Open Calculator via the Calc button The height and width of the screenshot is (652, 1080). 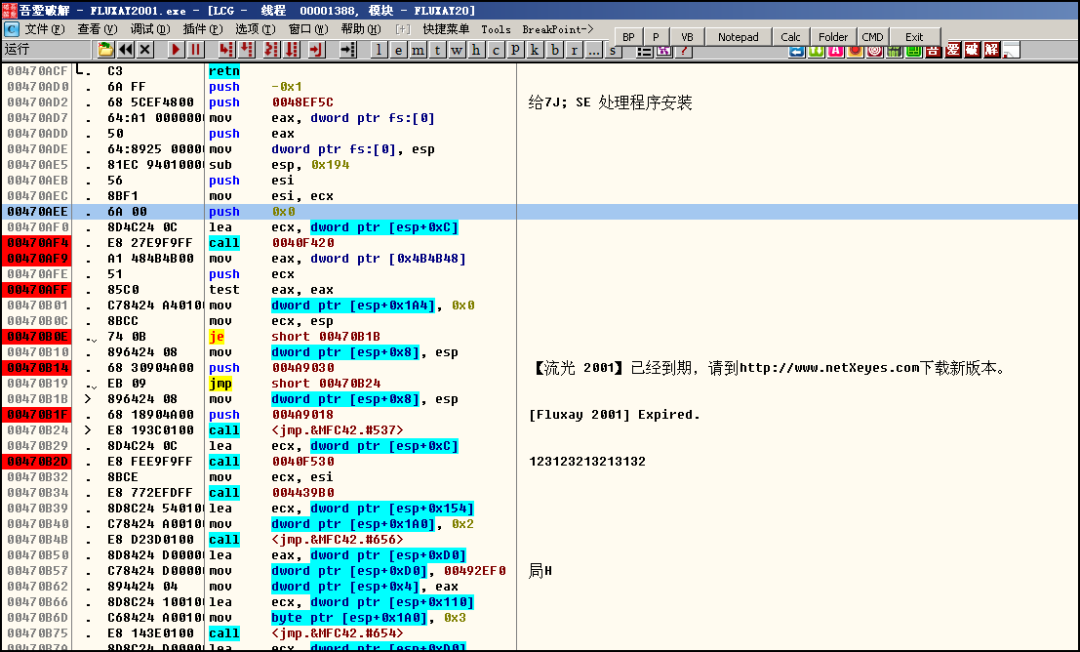pyautogui.click(x=790, y=37)
